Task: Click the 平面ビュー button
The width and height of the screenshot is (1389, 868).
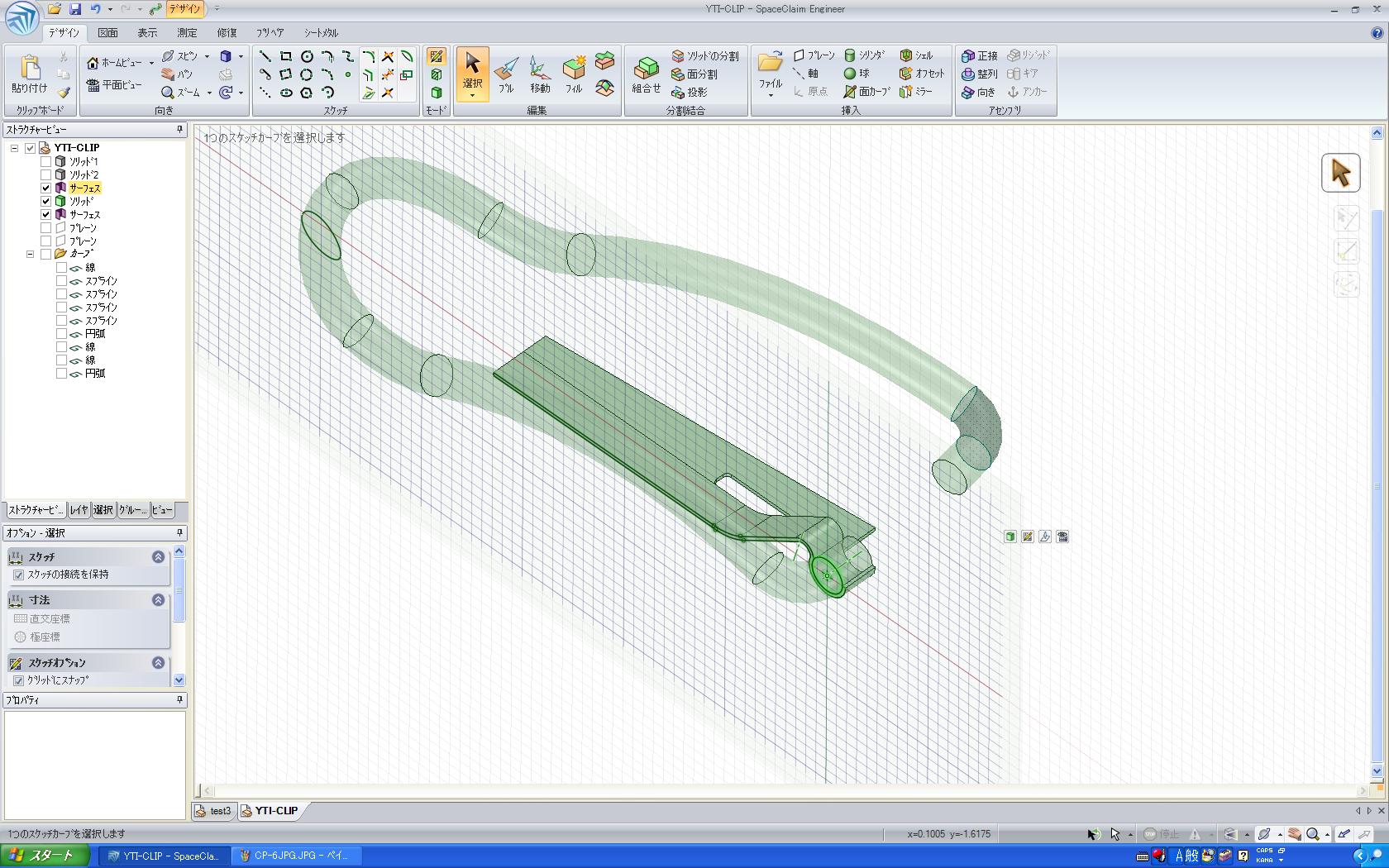Action: [x=115, y=85]
